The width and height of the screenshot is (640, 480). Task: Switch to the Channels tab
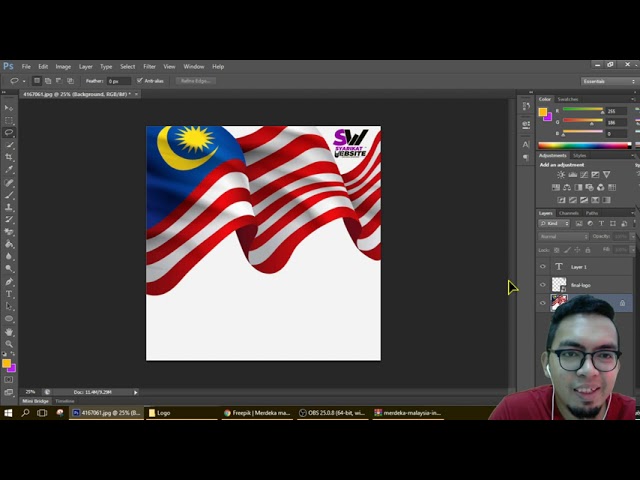(x=569, y=213)
